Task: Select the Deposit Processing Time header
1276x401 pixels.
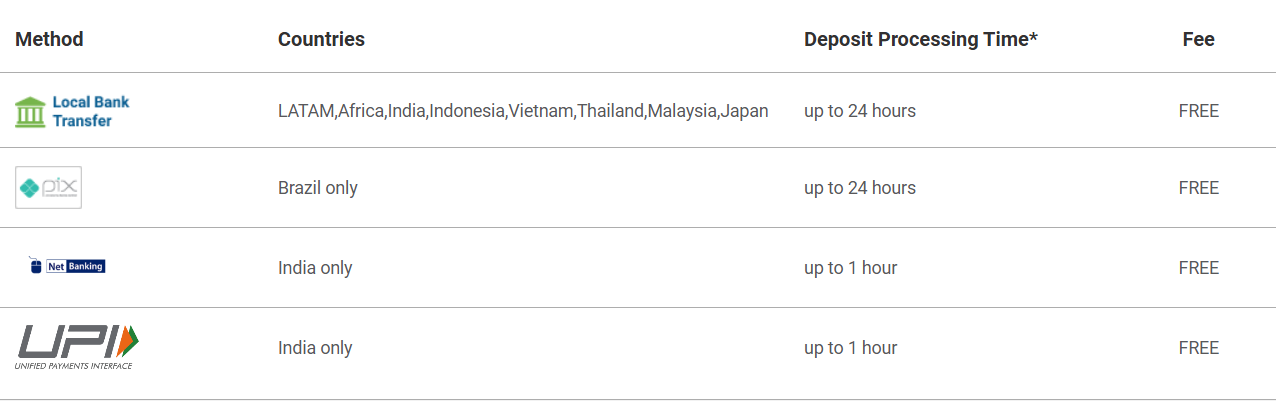Action: 920,39
